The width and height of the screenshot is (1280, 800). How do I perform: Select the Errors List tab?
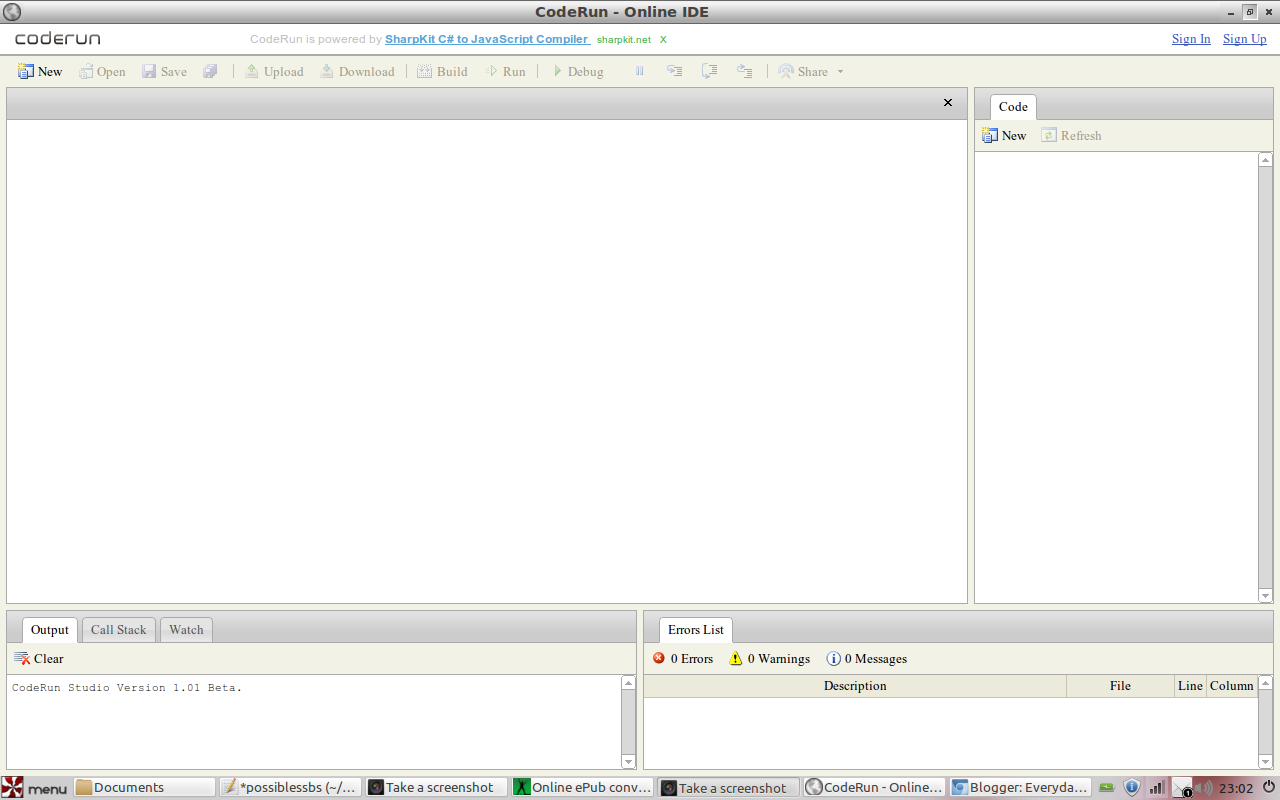[696, 630]
